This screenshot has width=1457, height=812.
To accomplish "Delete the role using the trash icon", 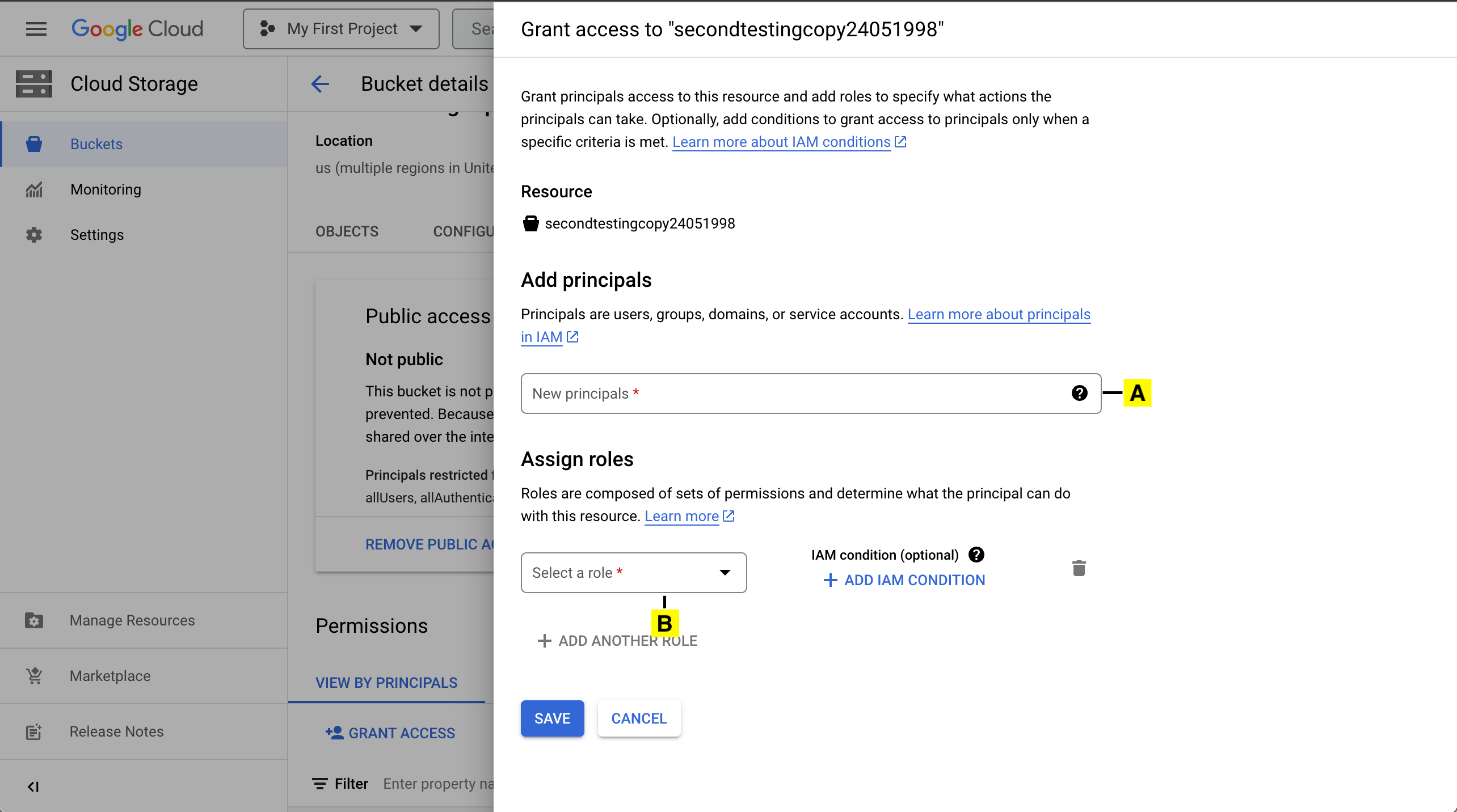I will tap(1079, 568).
